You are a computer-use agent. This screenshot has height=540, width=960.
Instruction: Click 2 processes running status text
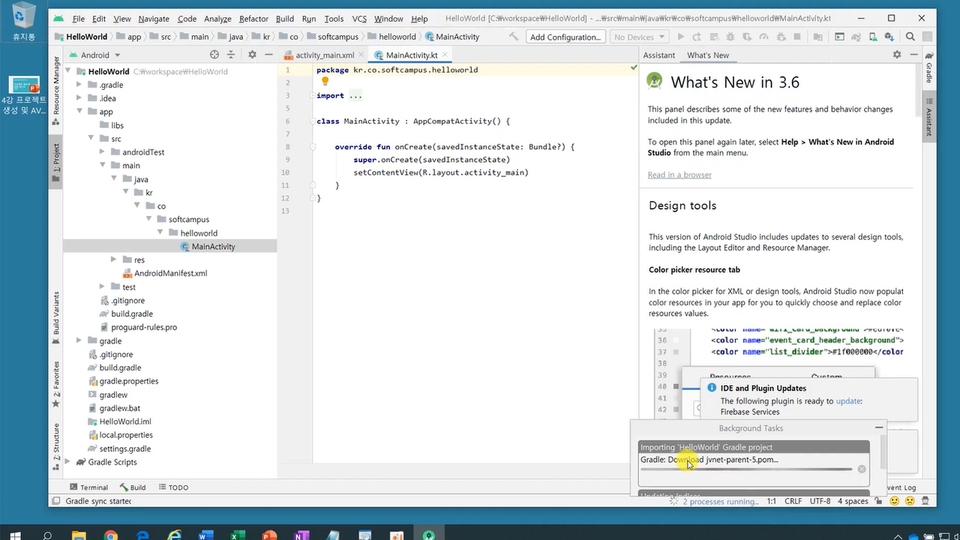click(720, 501)
